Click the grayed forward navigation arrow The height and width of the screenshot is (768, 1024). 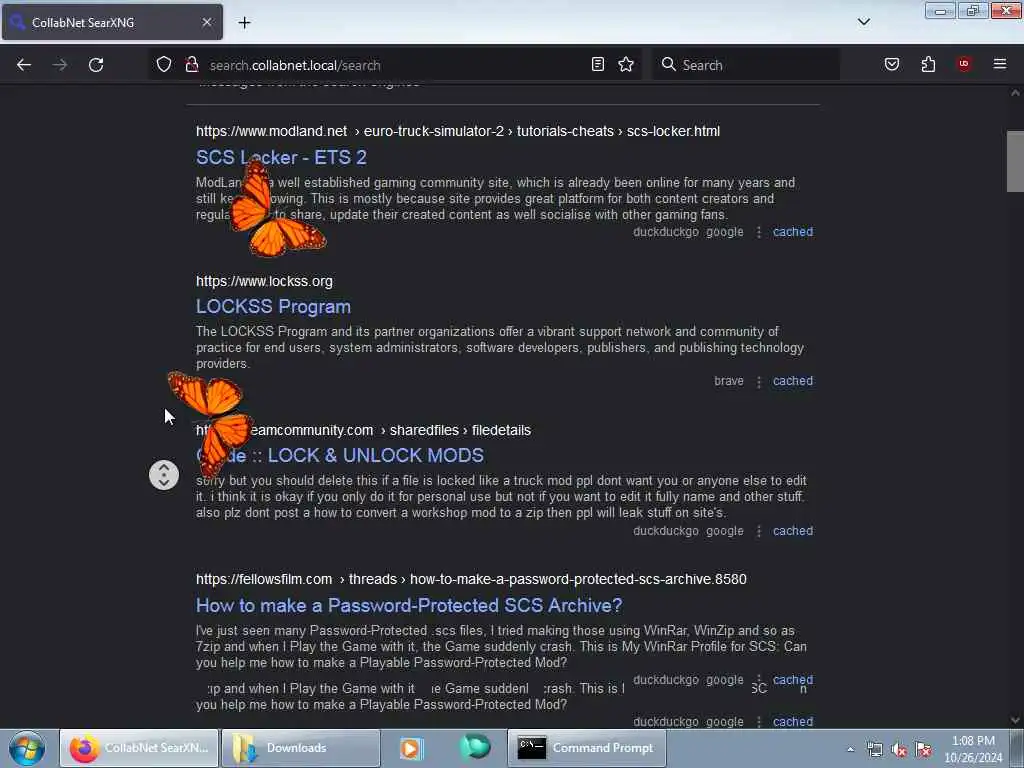click(60, 65)
